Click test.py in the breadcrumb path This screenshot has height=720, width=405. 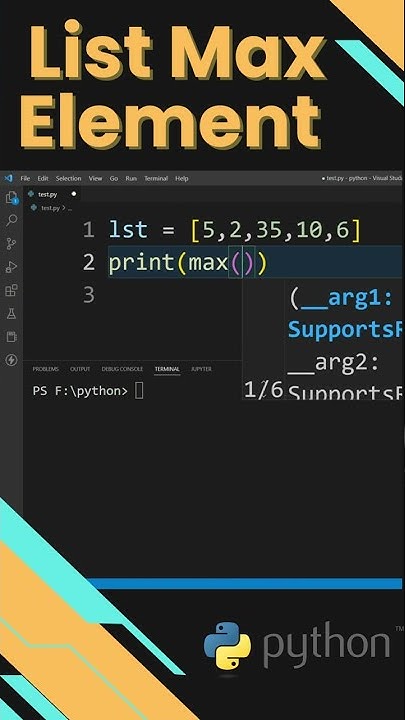tap(51, 208)
